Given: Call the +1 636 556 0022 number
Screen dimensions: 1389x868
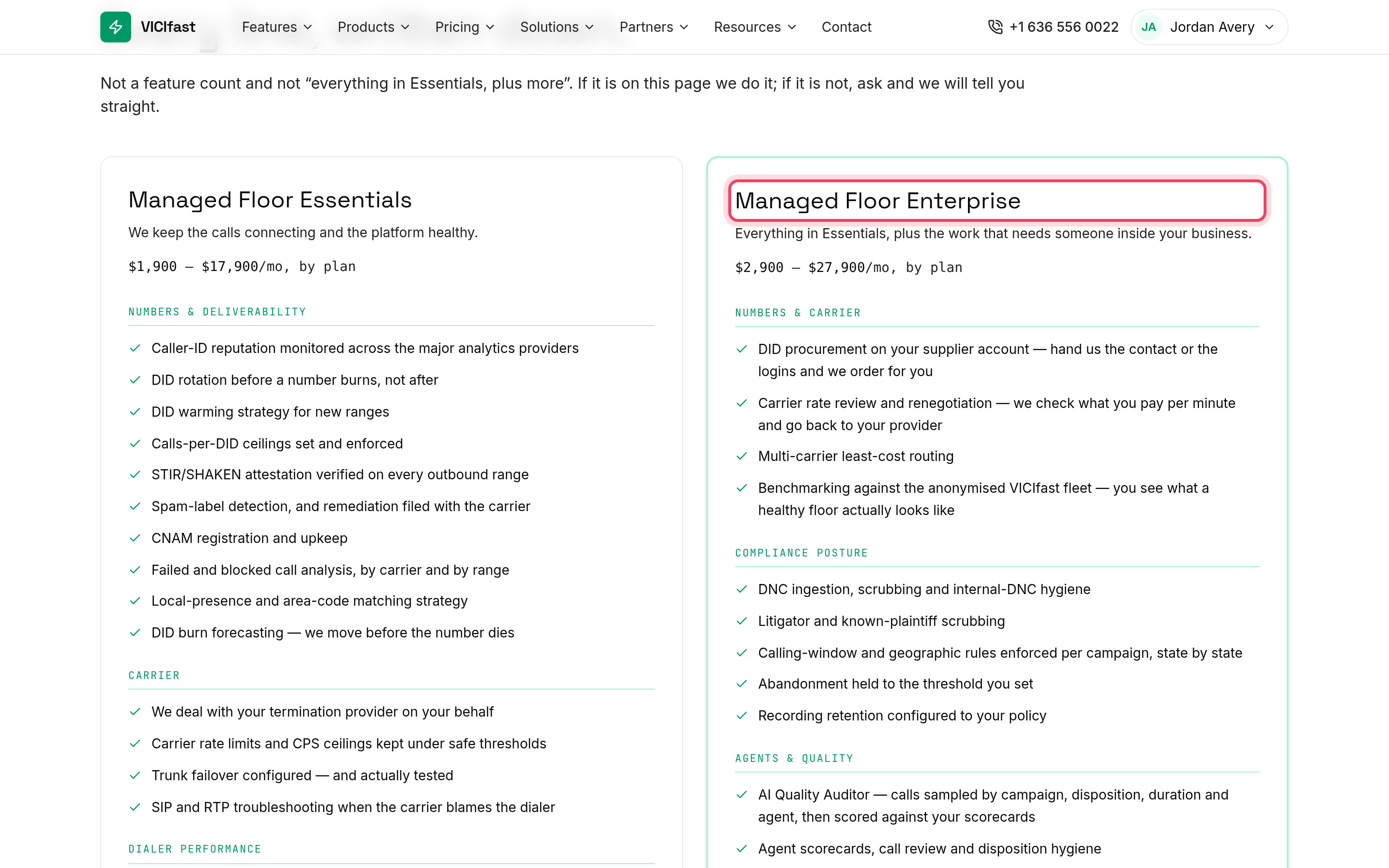Looking at the screenshot, I should 1063,27.
